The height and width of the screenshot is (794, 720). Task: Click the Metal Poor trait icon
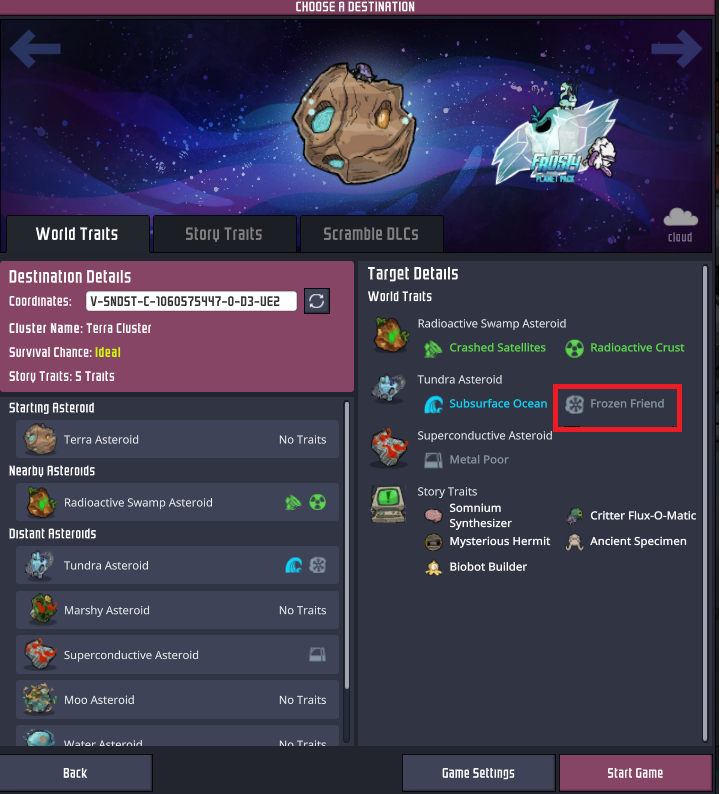[x=433, y=460]
